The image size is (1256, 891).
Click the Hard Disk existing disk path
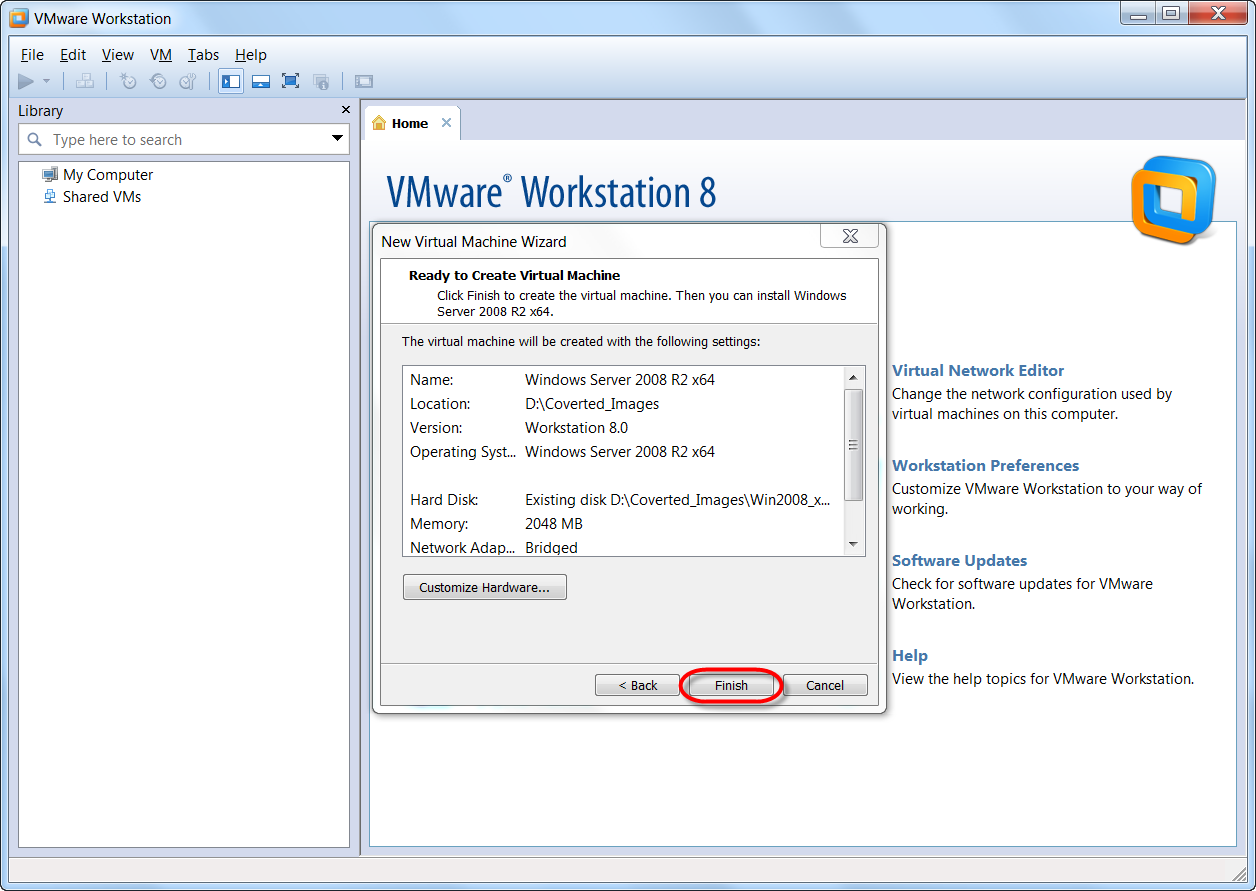pyautogui.click(x=678, y=500)
